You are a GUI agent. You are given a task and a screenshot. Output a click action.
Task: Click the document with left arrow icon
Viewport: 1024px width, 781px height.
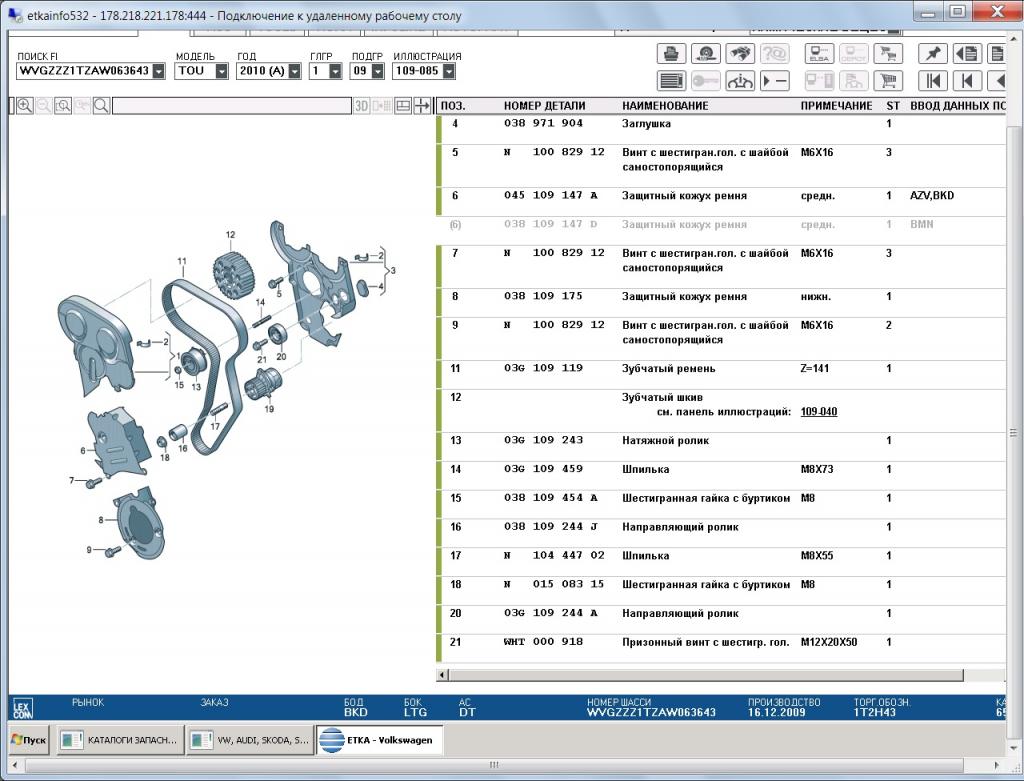967,54
